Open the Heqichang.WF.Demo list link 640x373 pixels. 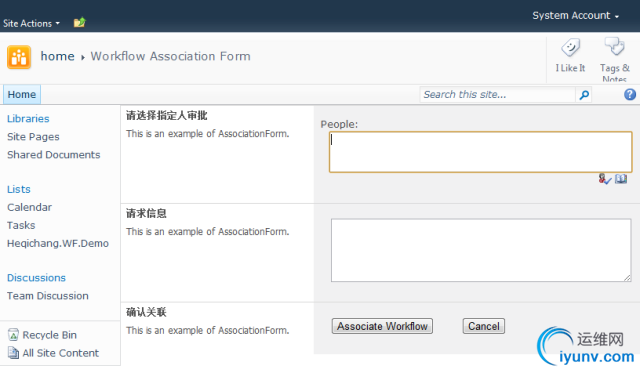pyautogui.click(x=58, y=243)
